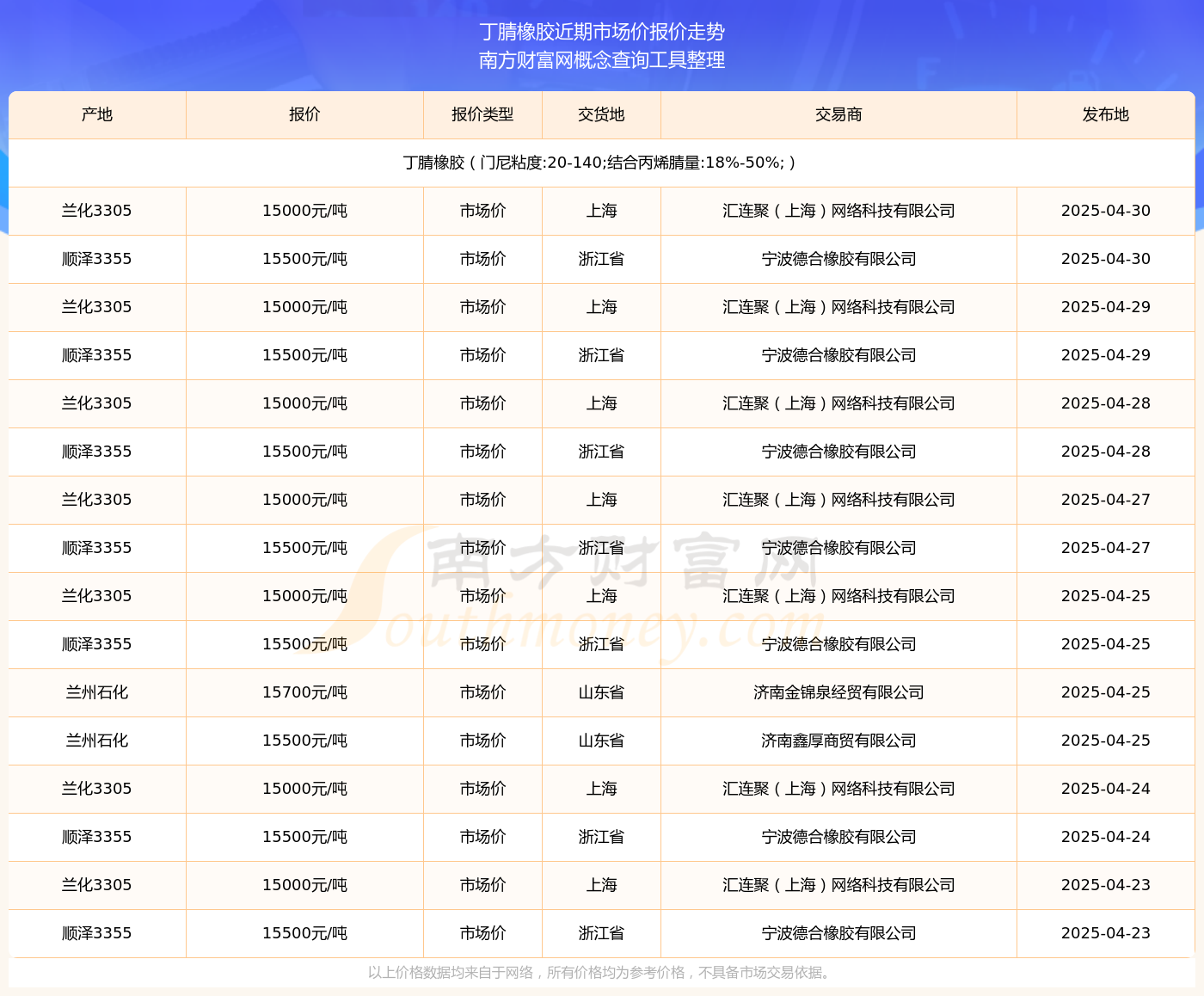Image resolution: width=1204 pixels, height=996 pixels.
Task: Click the title 丁腈橡胶近期市场价报价走势
Action: (602, 32)
